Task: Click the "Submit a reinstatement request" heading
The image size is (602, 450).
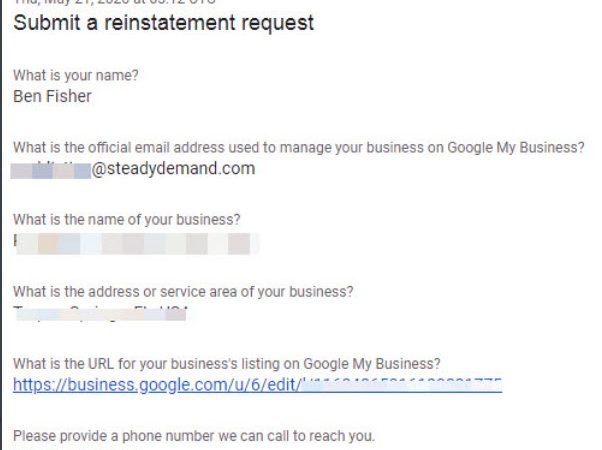Action: (x=163, y=23)
